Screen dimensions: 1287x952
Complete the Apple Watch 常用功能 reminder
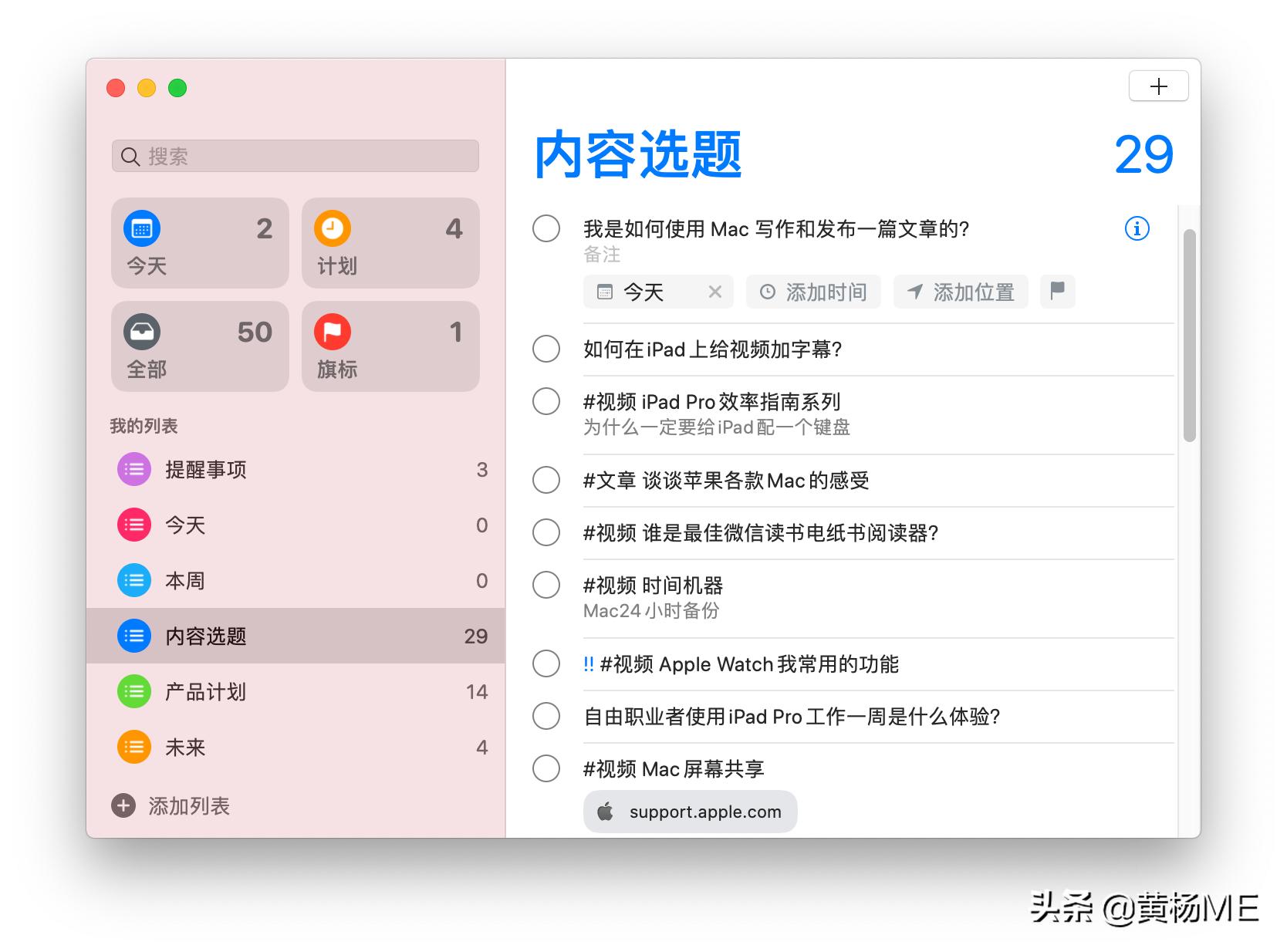[546, 663]
